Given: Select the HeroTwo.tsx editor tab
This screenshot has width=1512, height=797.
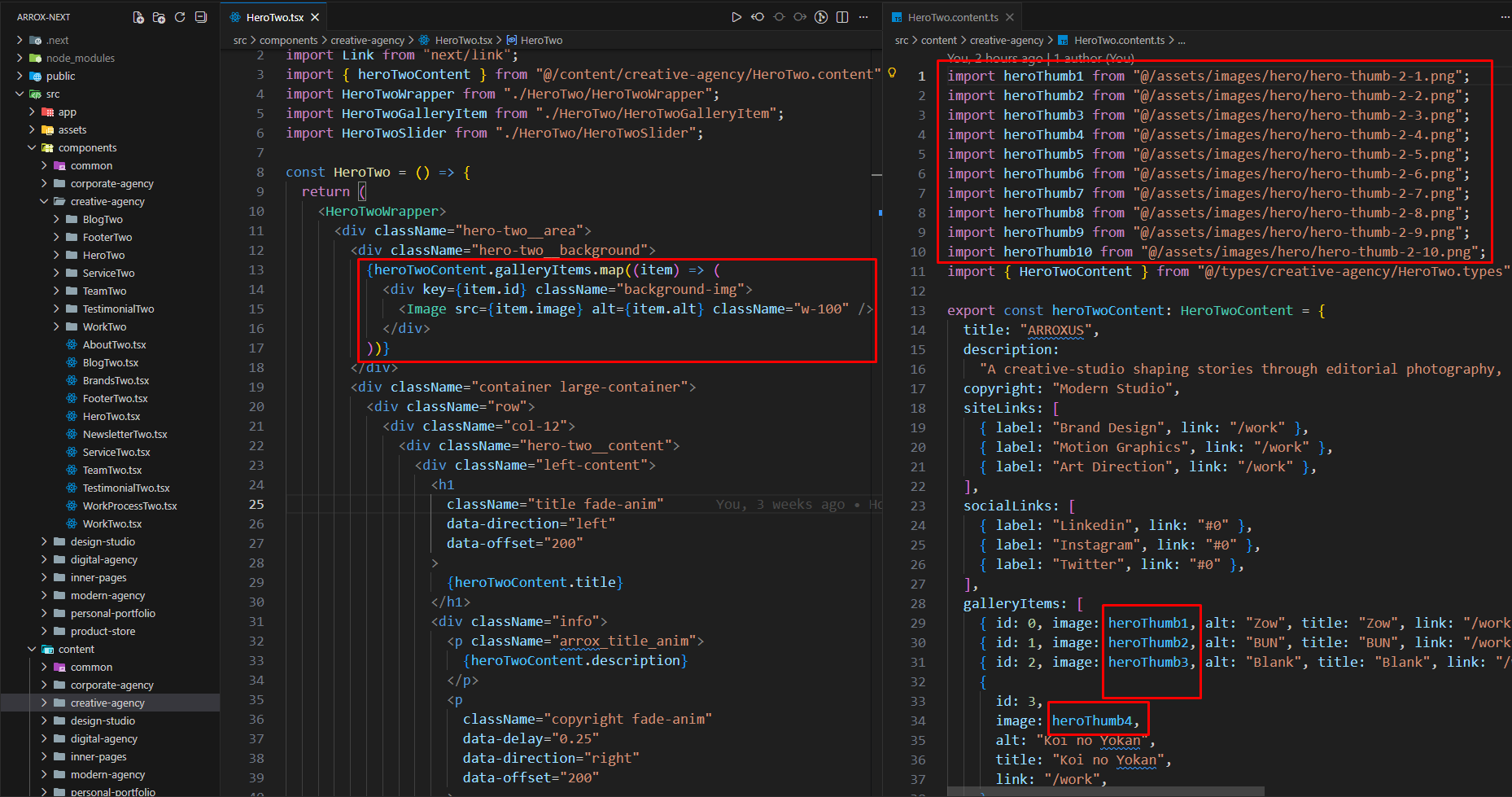Looking at the screenshot, I should 274,17.
